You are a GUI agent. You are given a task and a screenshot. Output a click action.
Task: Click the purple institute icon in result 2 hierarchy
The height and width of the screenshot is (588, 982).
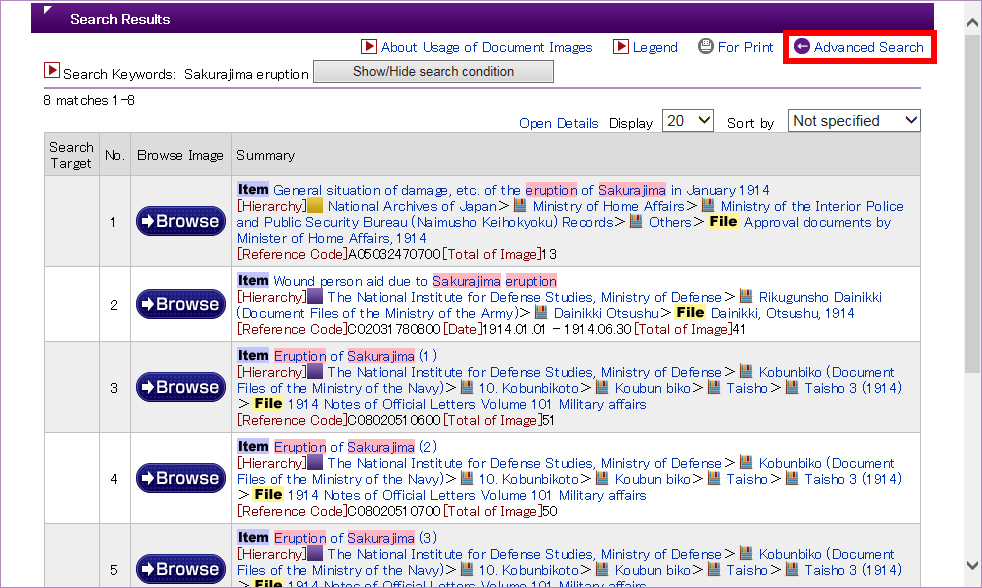click(x=315, y=296)
